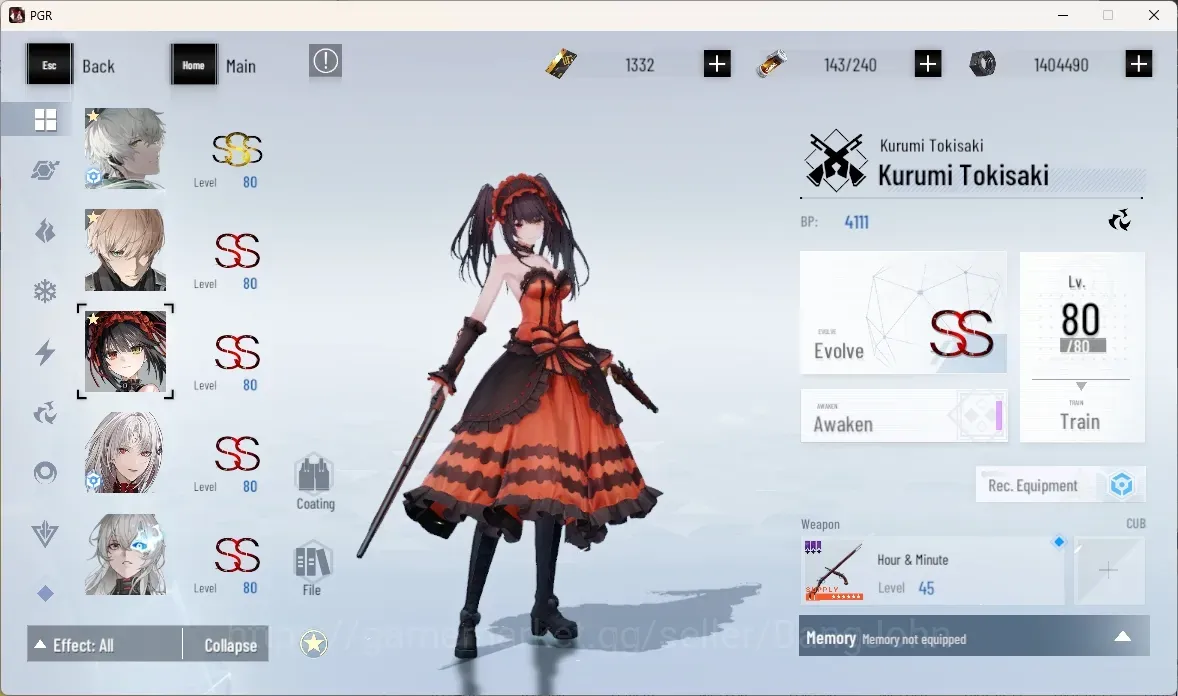Open the SS Evolve panel
Viewport: 1178px width, 696px height.
[x=903, y=313]
